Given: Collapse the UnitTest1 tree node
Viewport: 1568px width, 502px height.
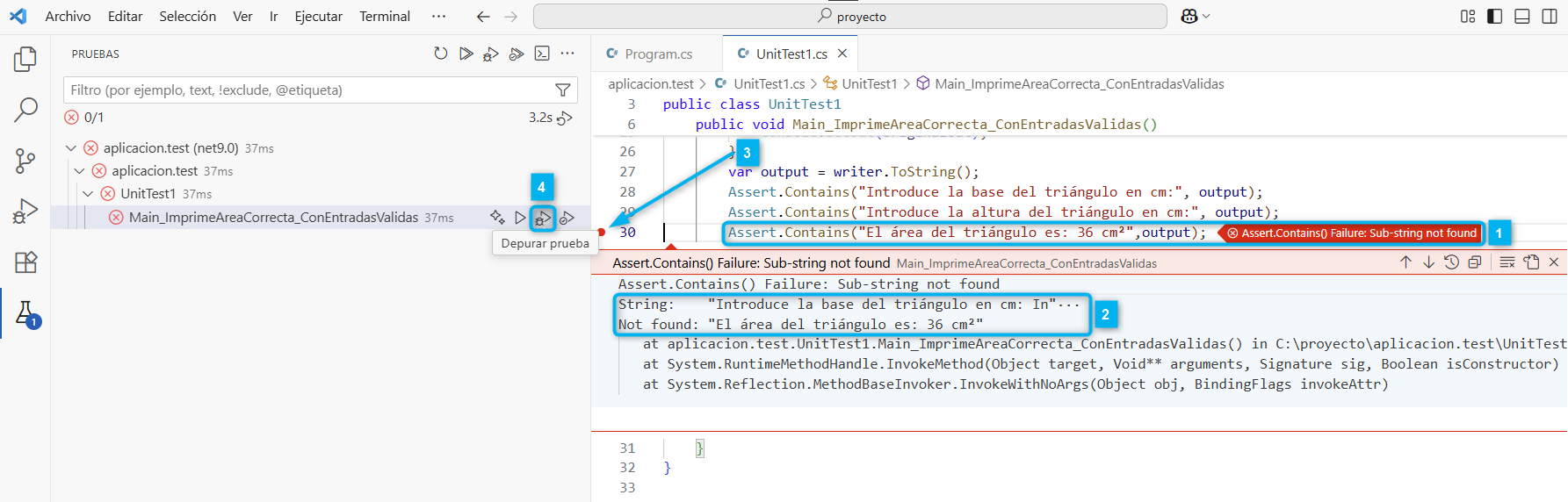Looking at the screenshot, I should point(88,194).
